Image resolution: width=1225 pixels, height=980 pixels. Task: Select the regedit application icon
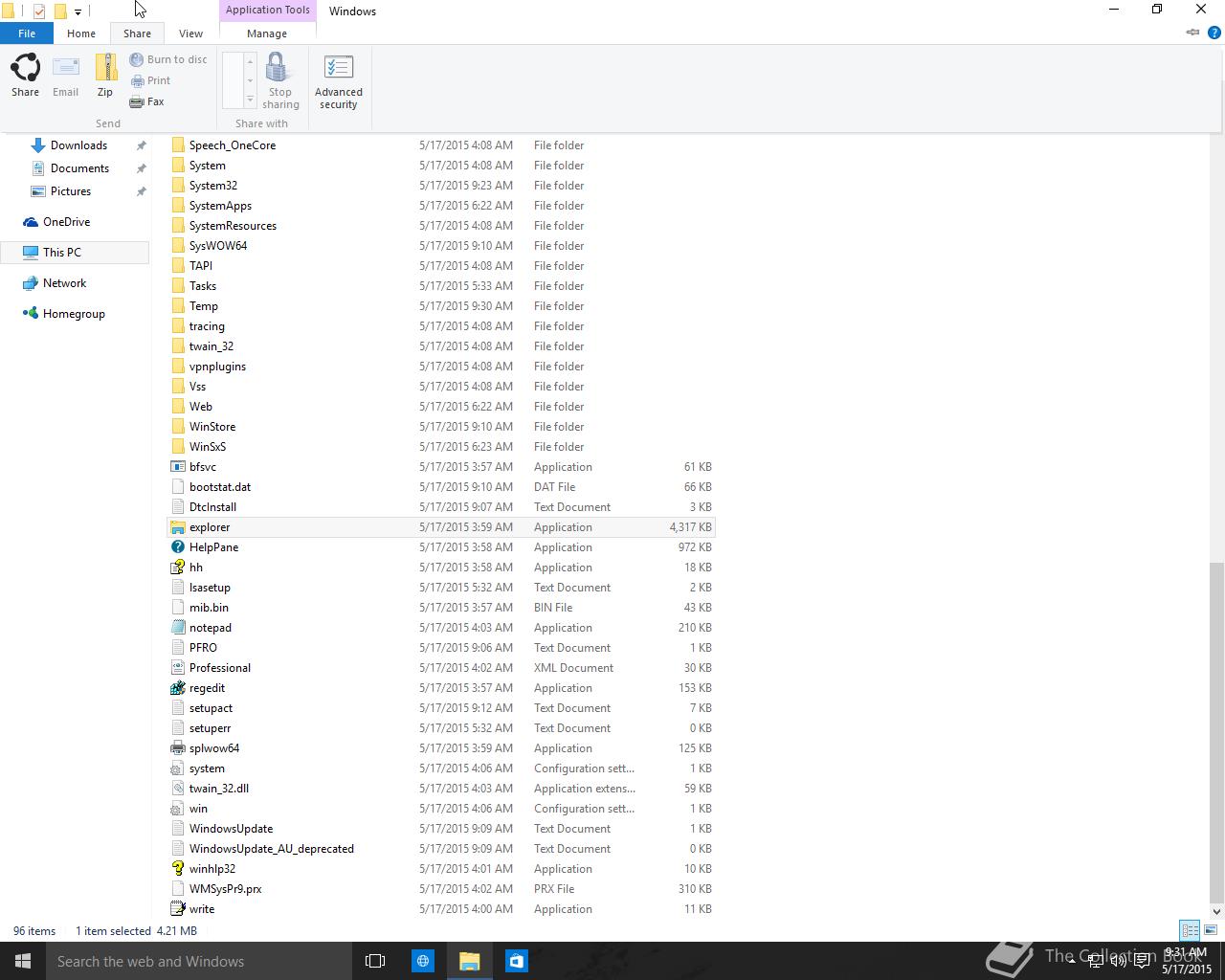click(177, 688)
